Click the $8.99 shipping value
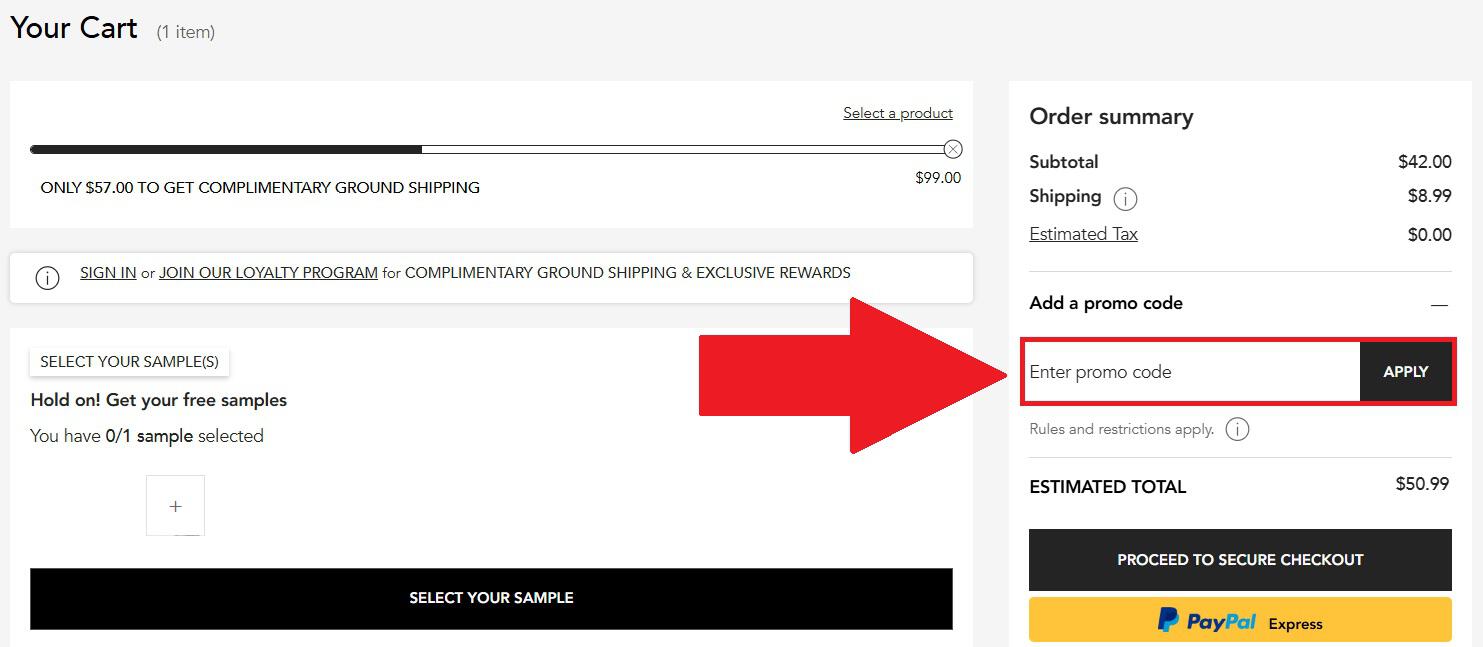 click(x=1429, y=196)
